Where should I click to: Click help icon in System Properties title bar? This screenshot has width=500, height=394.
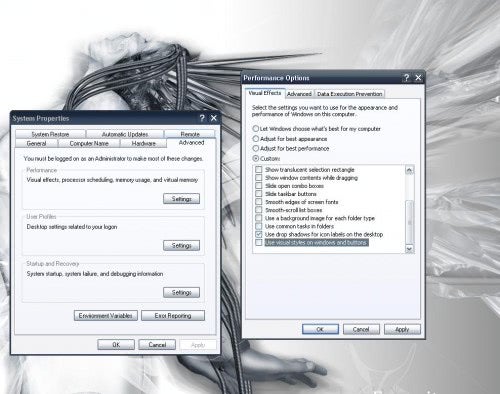coord(202,118)
